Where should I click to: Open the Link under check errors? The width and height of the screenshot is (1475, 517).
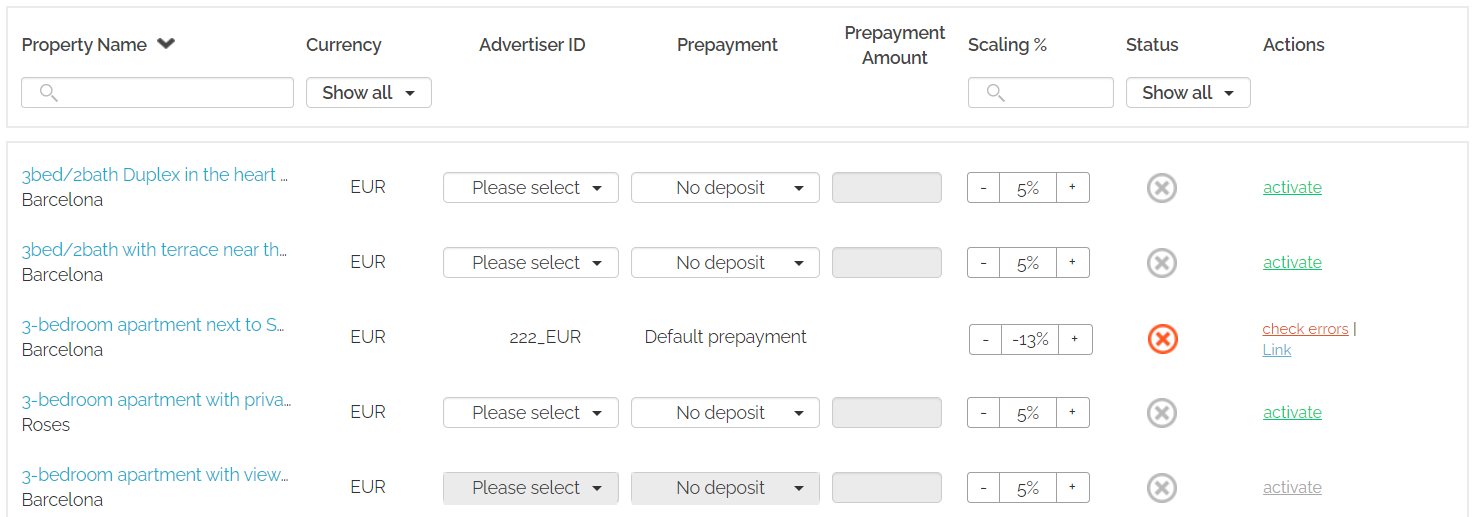pos(1277,350)
